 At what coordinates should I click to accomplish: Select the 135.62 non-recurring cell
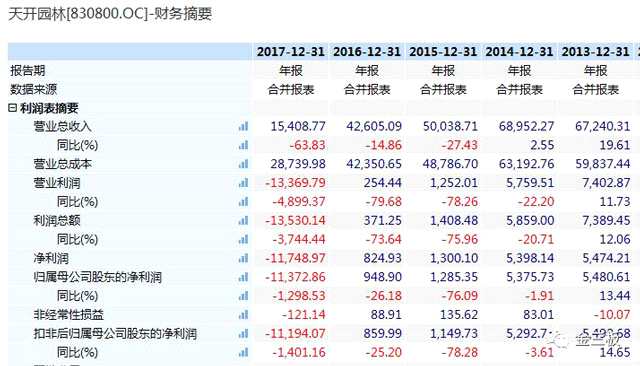point(459,315)
